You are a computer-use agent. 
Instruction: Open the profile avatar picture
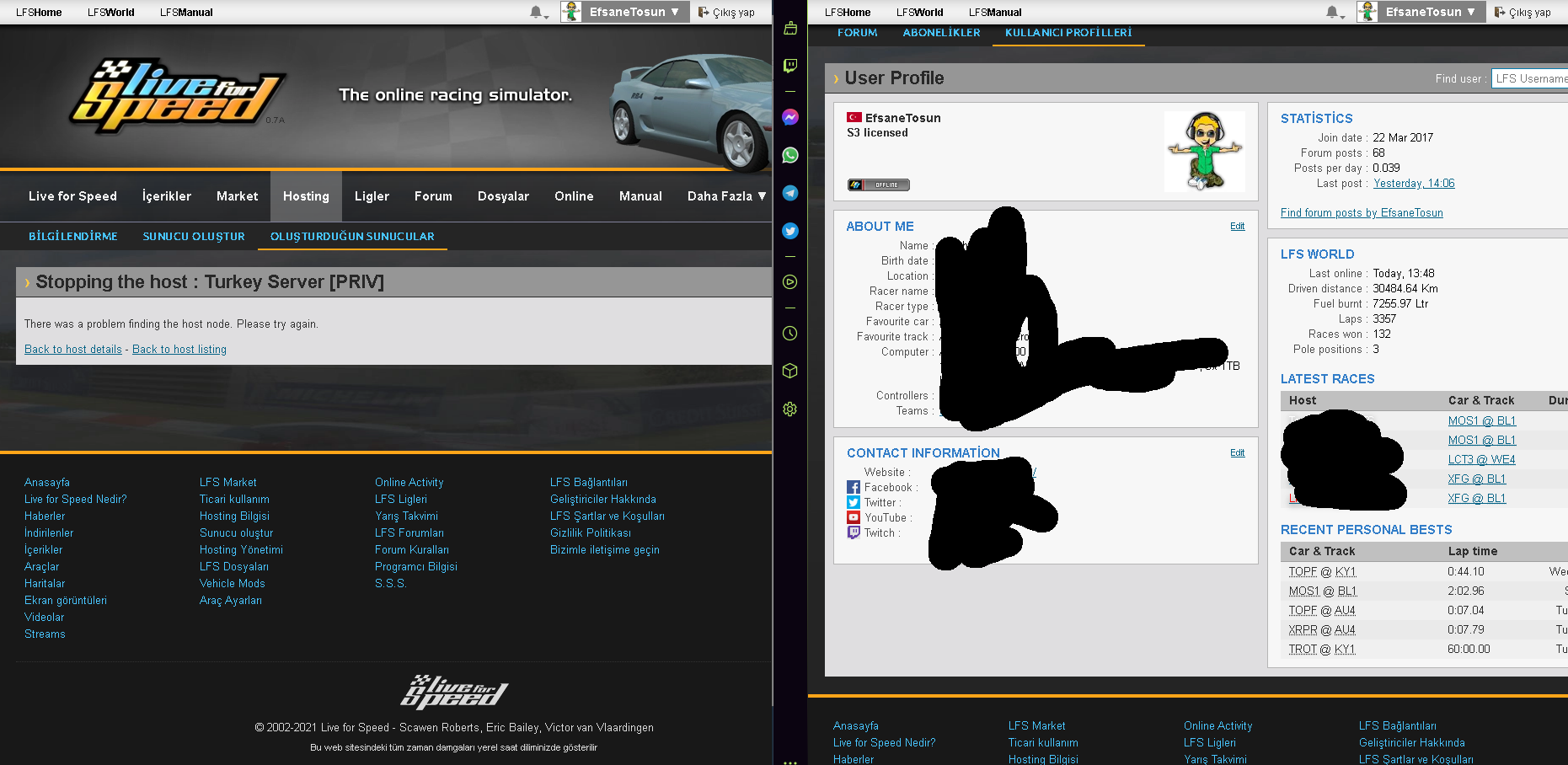[x=1205, y=152]
